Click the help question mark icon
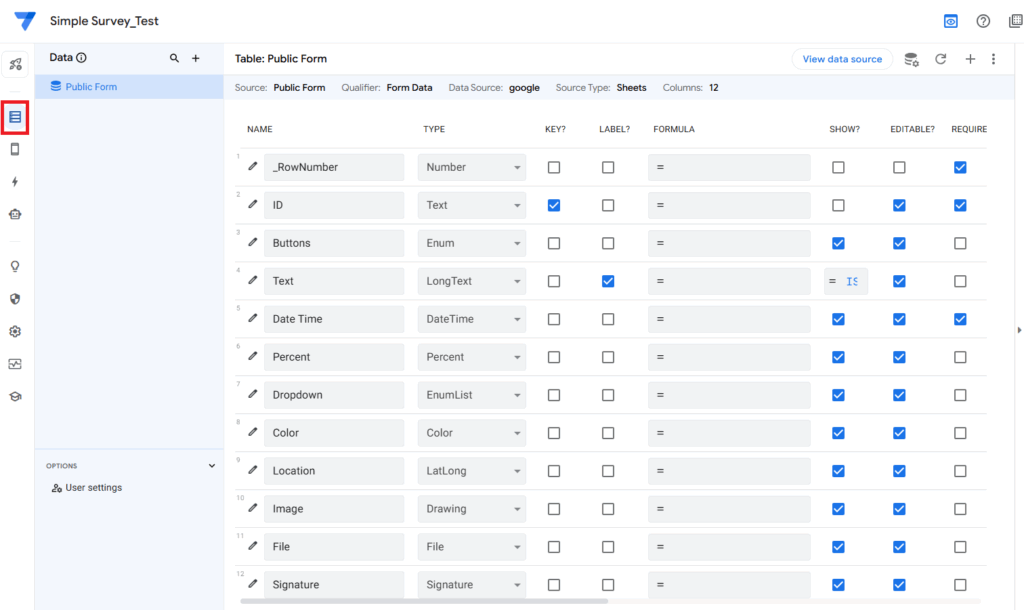The width and height of the screenshot is (1024, 610). click(982, 20)
